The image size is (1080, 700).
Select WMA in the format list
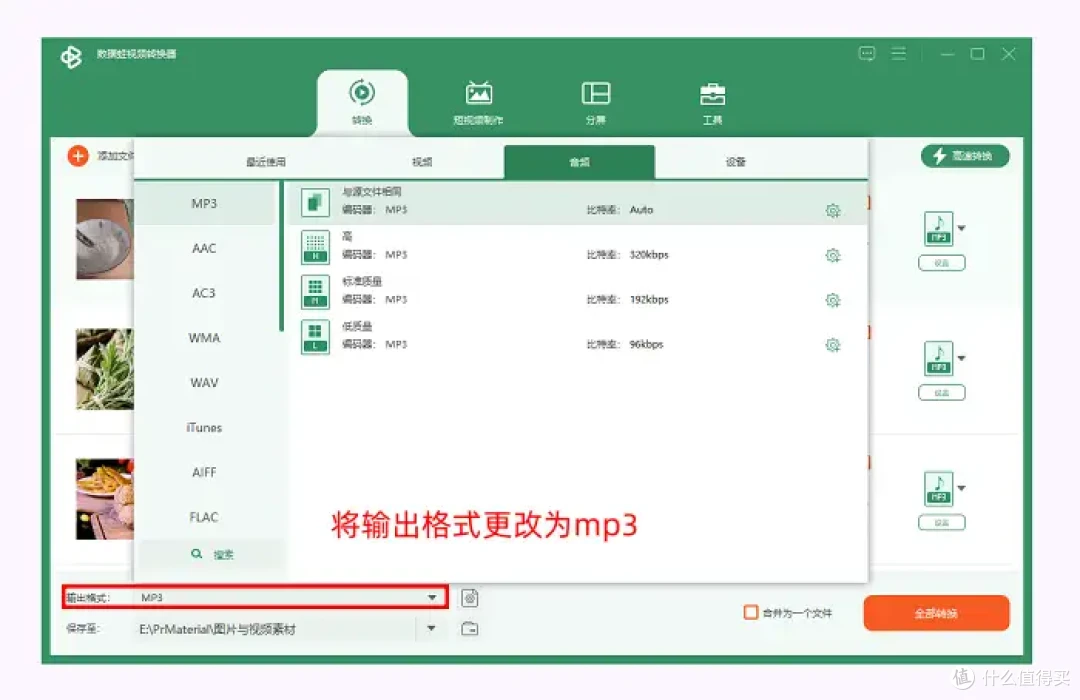click(205, 338)
